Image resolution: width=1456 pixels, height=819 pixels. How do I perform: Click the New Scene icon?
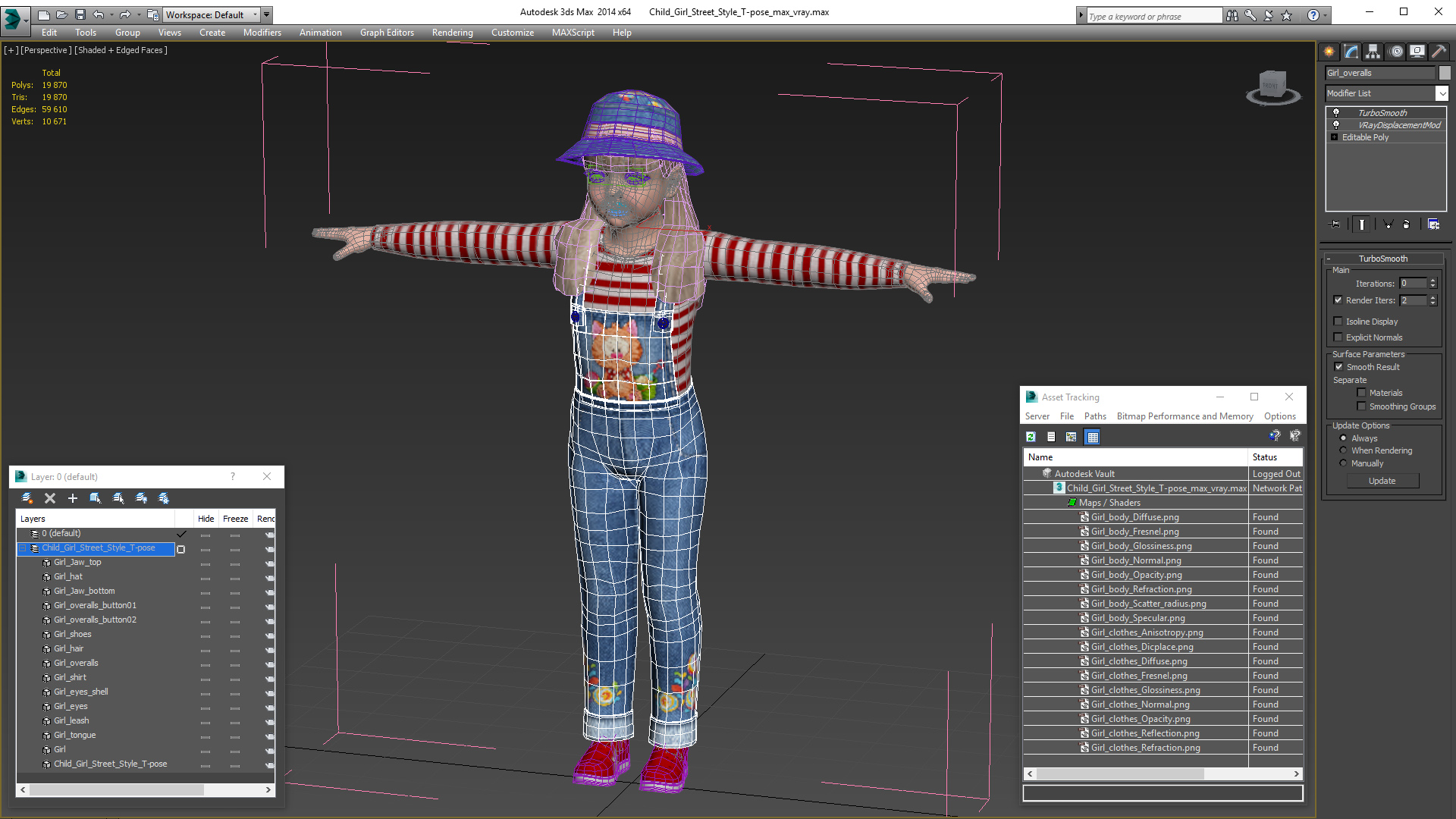[44, 14]
